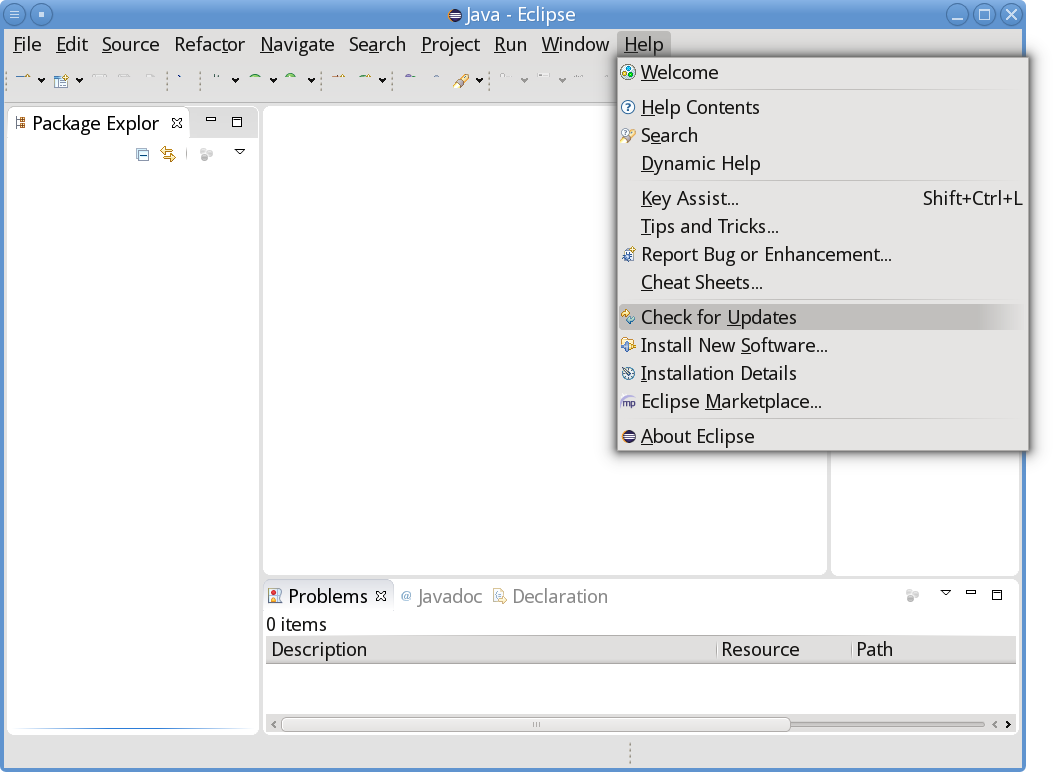Open the Source menu
Screen dimensions: 1053x772
pyautogui.click(x=130, y=44)
